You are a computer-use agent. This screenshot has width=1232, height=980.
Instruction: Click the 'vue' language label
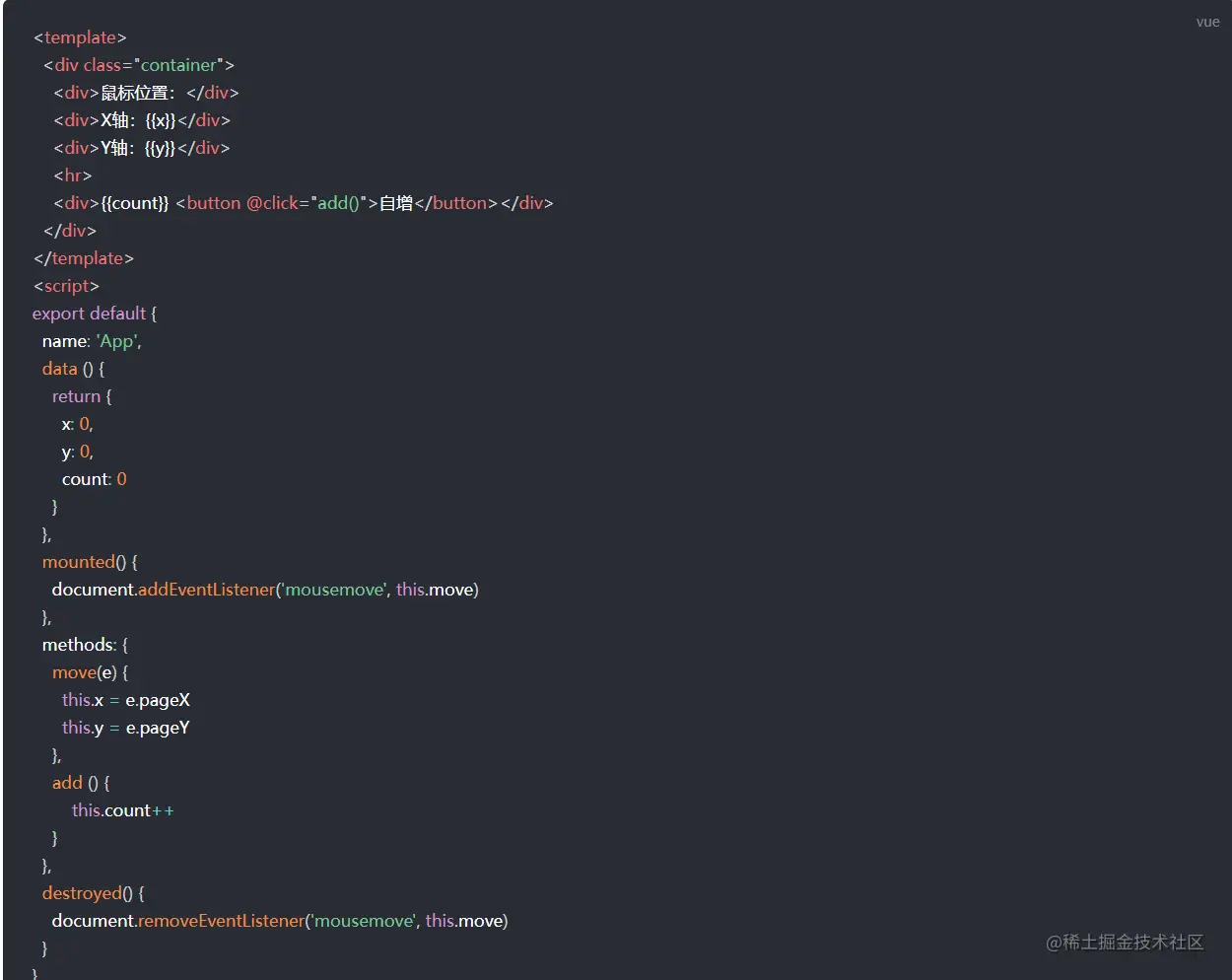pos(1207,22)
